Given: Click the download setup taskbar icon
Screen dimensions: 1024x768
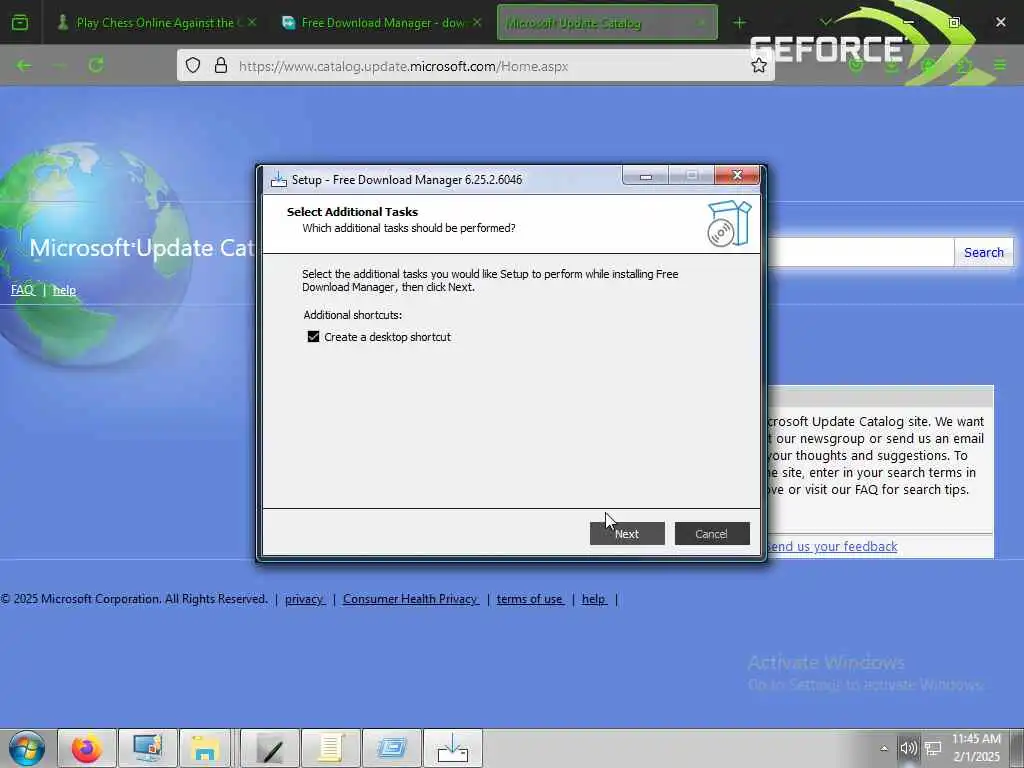Looking at the screenshot, I should (453, 748).
